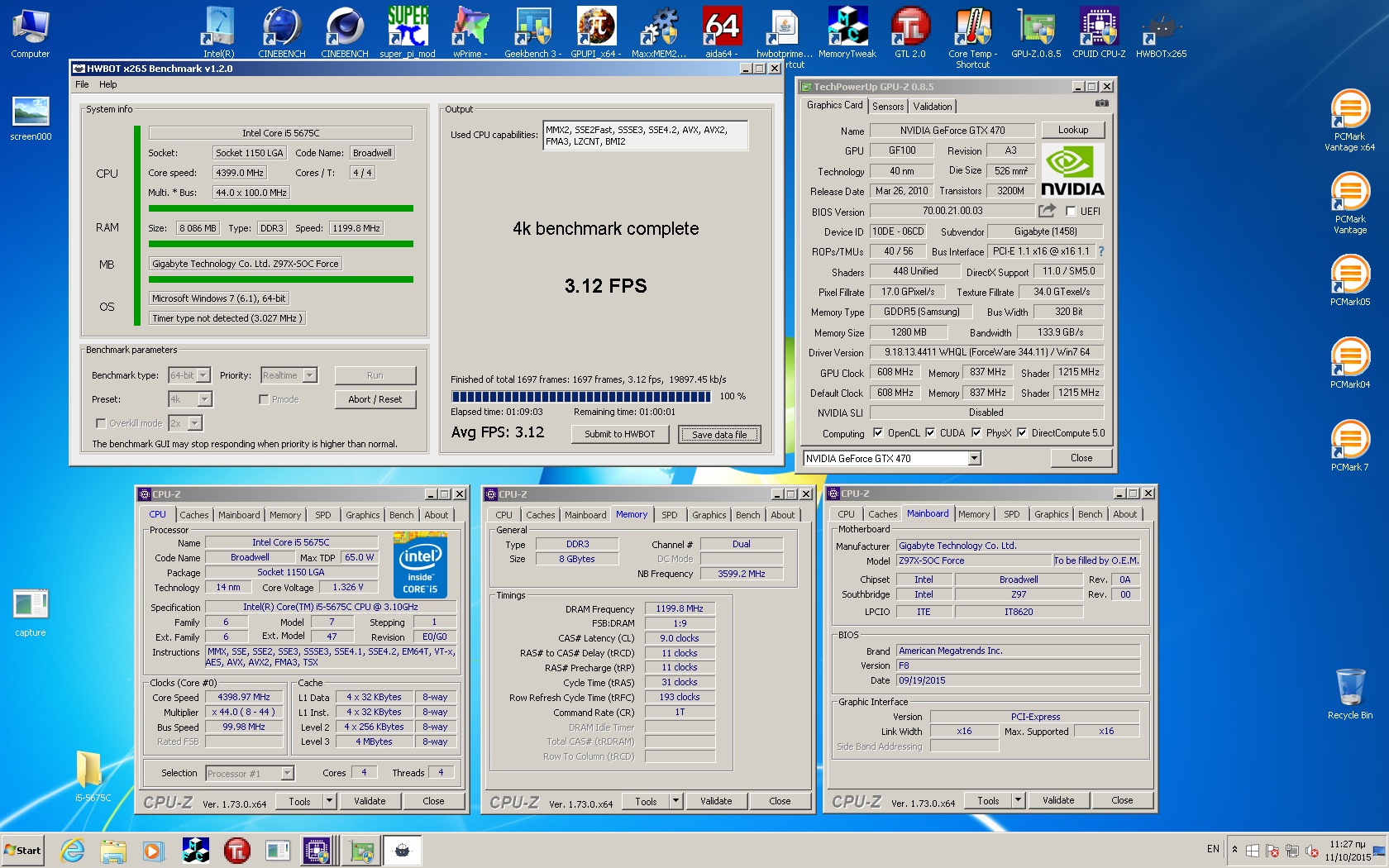Launch PCMark 7 desktop shortcut
This screenshot has height=868, width=1389.
click(1350, 446)
